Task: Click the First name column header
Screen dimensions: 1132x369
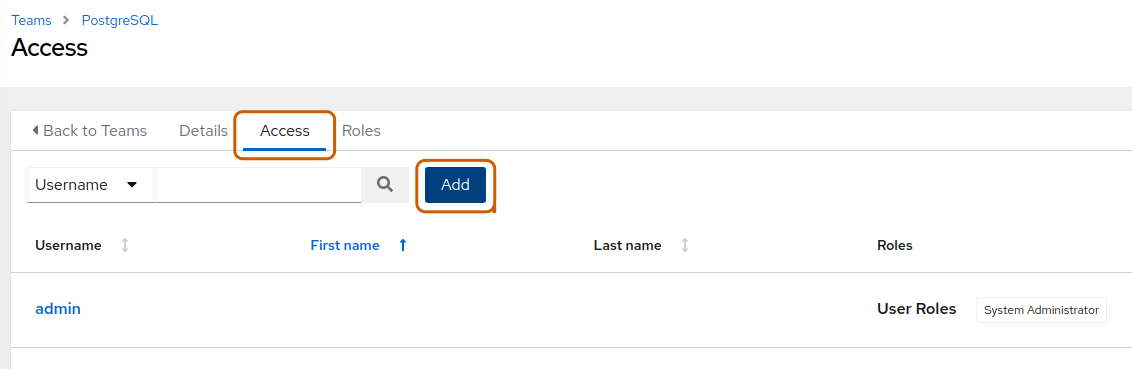Action: [345, 246]
